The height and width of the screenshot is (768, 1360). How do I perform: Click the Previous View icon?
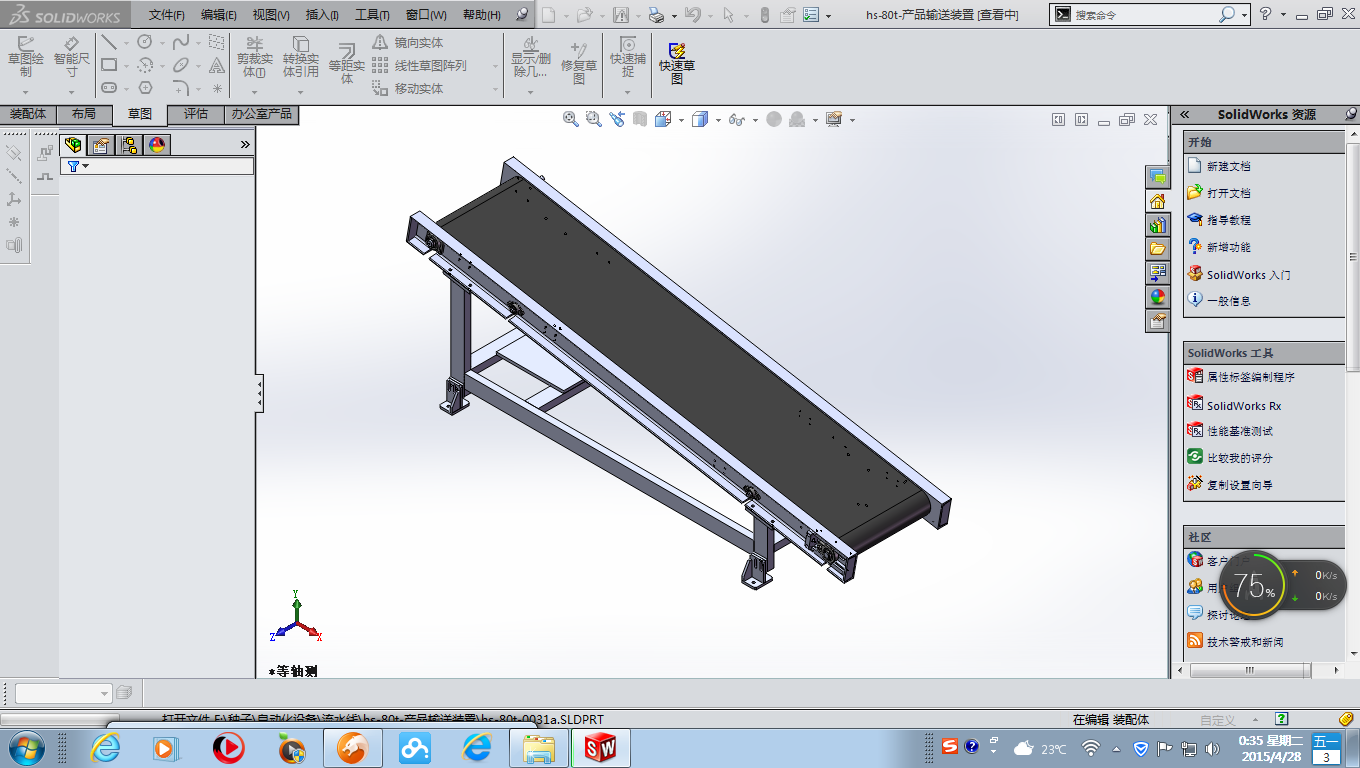[617, 119]
